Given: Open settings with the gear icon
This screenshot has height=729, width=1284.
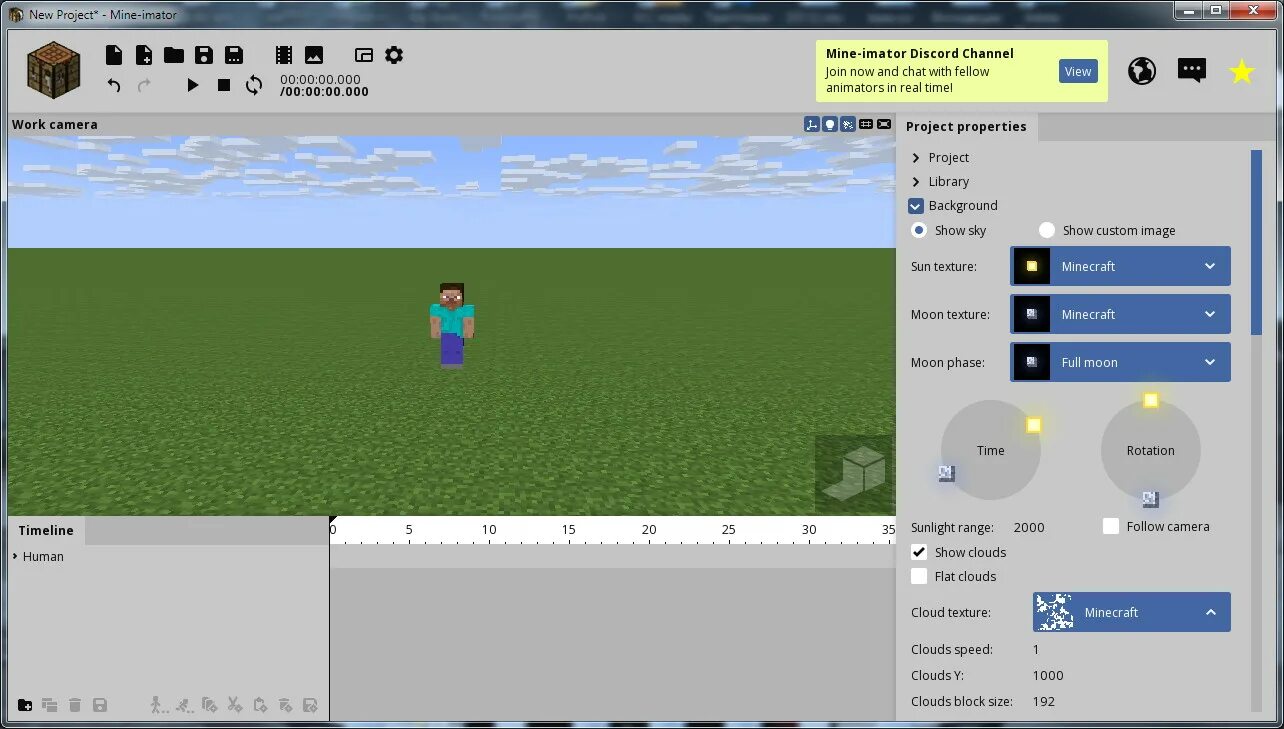Looking at the screenshot, I should click(394, 55).
